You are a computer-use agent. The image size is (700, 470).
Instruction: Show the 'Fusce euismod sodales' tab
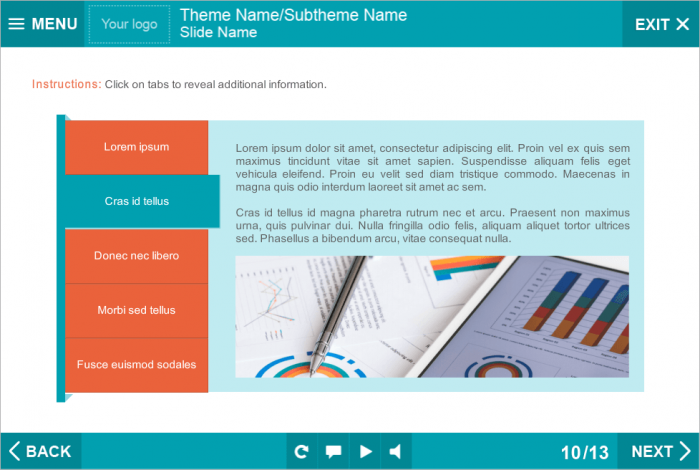137,365
